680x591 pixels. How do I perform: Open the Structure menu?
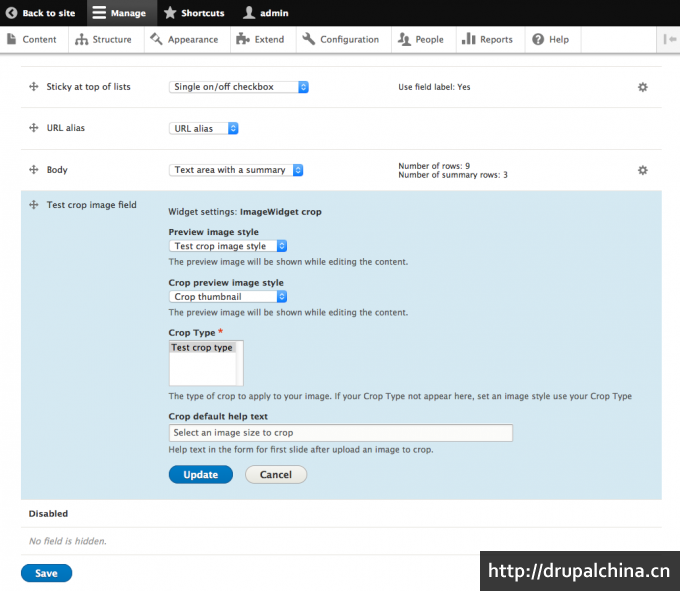104,39
